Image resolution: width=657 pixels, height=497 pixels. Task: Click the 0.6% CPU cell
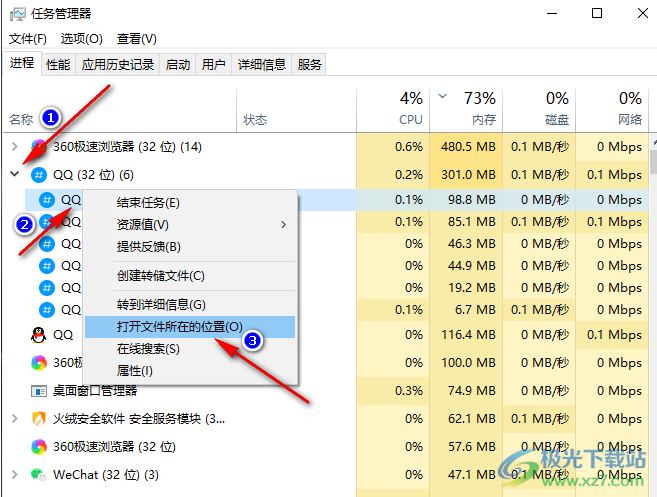point(393,147)
